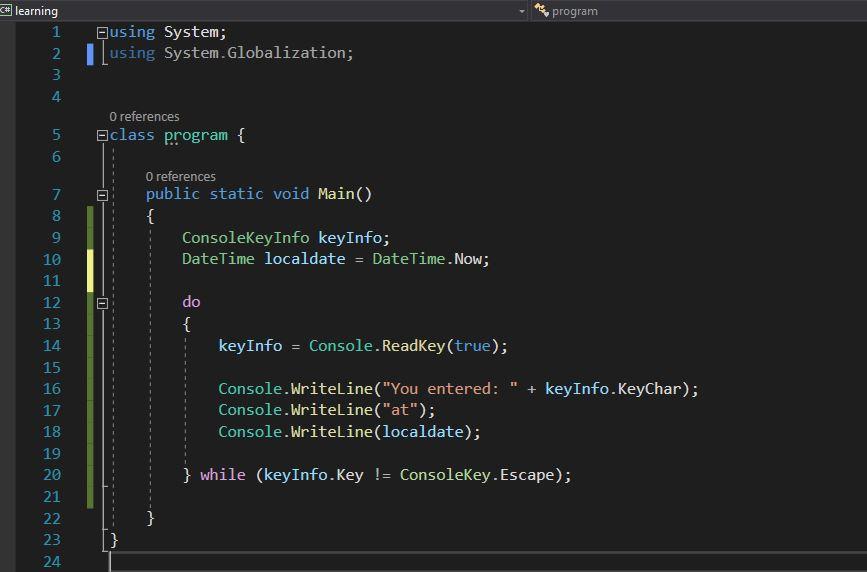The image size is (867, 572).
Task: Click the C# project icon beside learning
Action: [x=6, y=10]
